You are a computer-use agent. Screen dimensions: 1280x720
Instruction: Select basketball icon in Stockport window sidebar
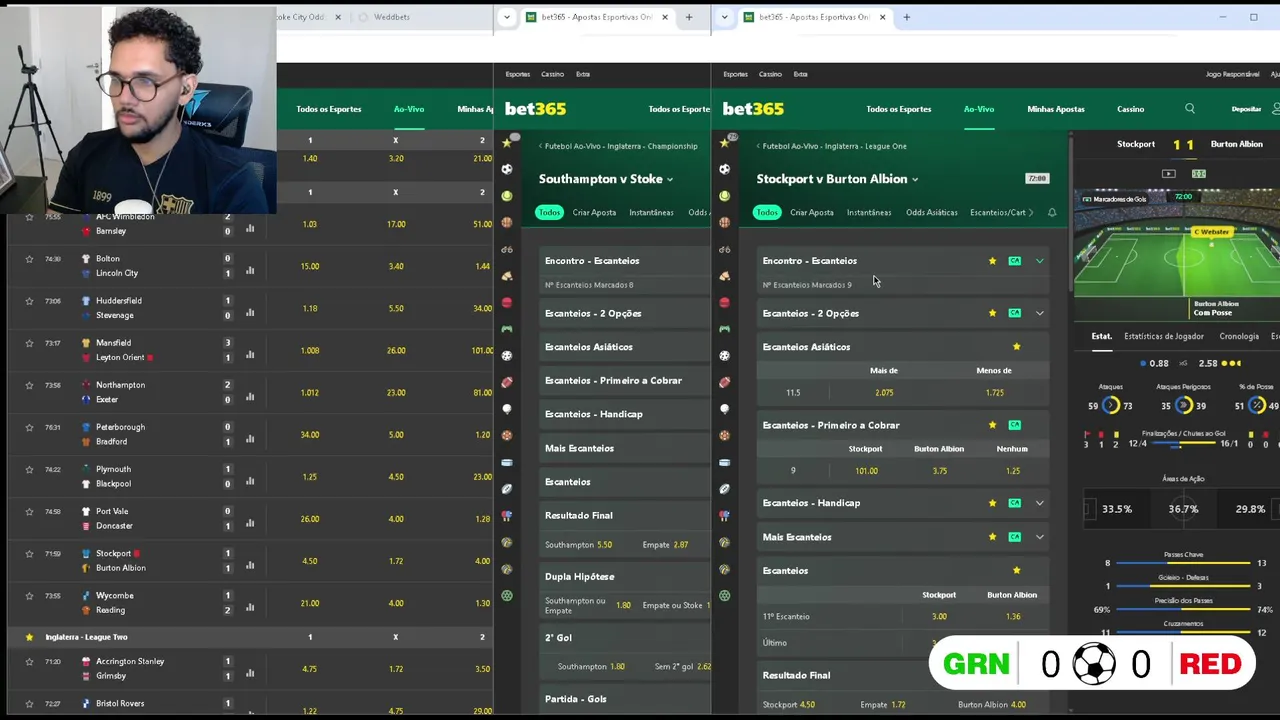724,222
